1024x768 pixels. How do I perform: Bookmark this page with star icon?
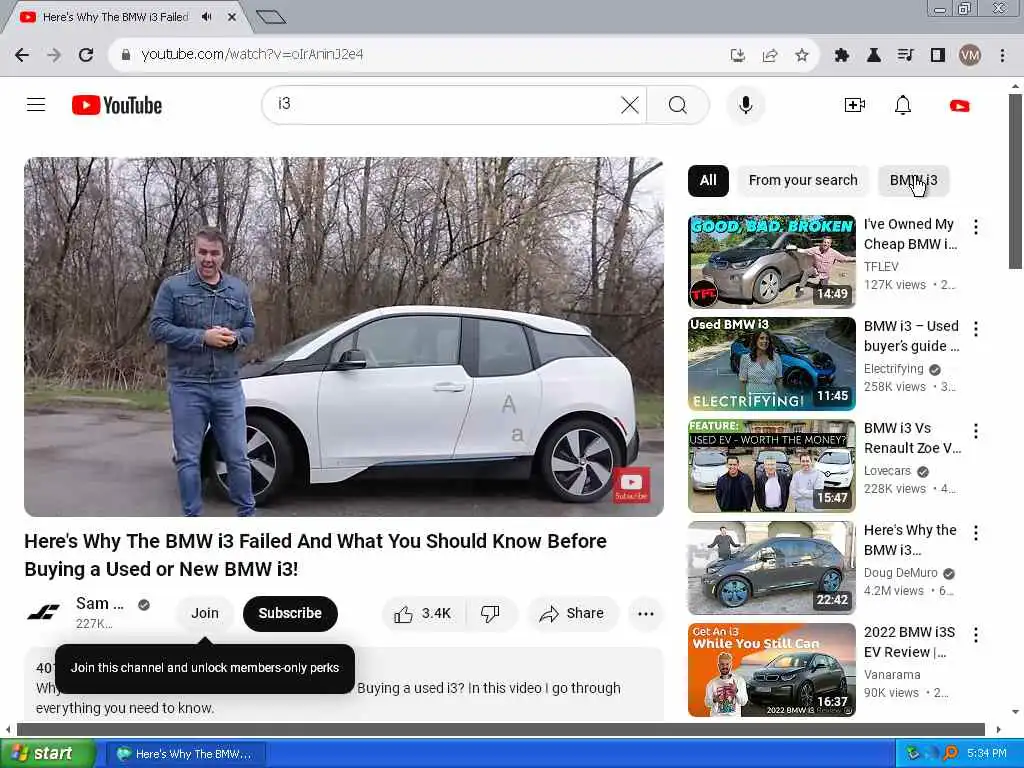coord(802,55)
